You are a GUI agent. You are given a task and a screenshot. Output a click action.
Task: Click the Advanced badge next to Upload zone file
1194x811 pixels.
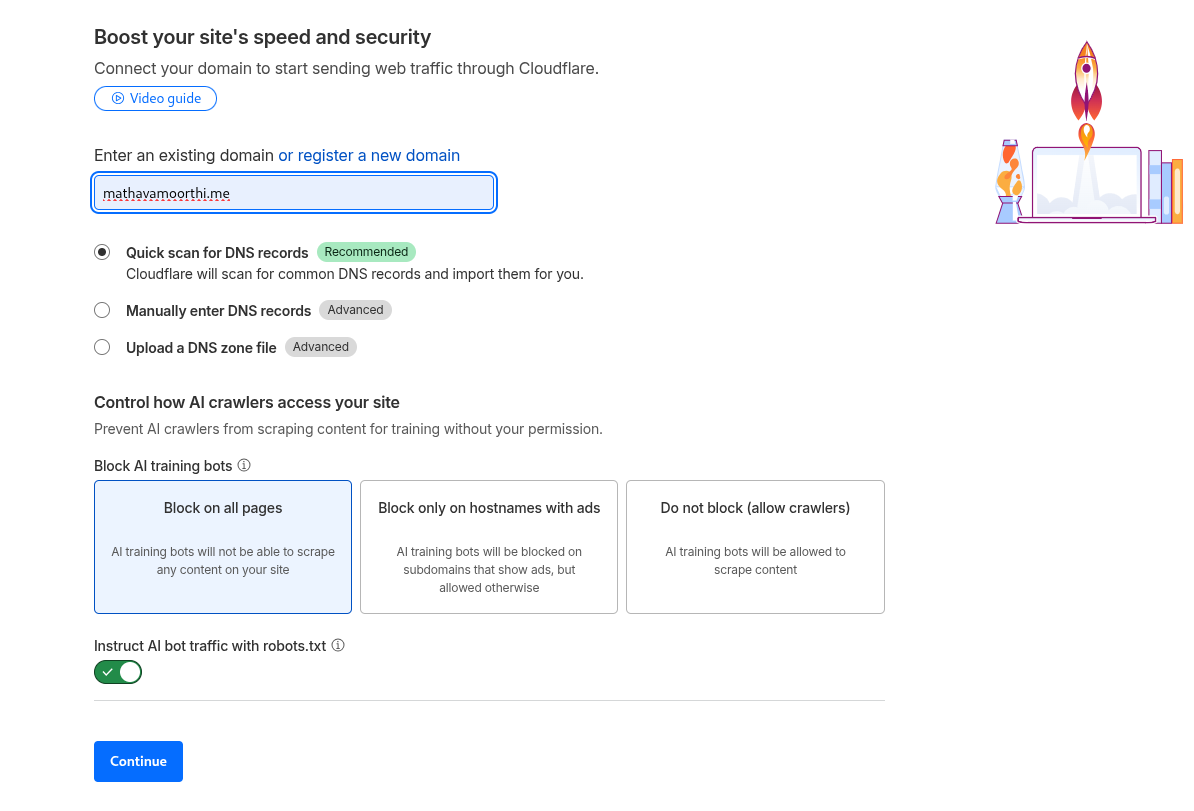pos(321,347)
